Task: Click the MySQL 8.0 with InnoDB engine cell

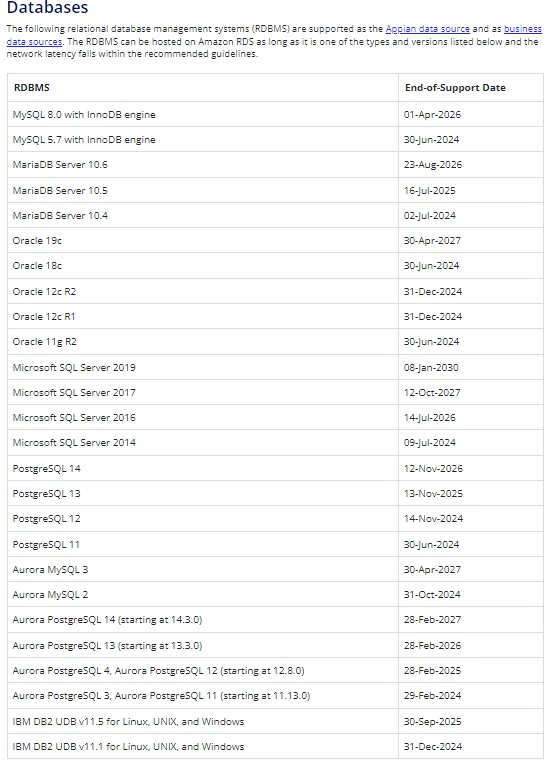Action: [203, 115]
